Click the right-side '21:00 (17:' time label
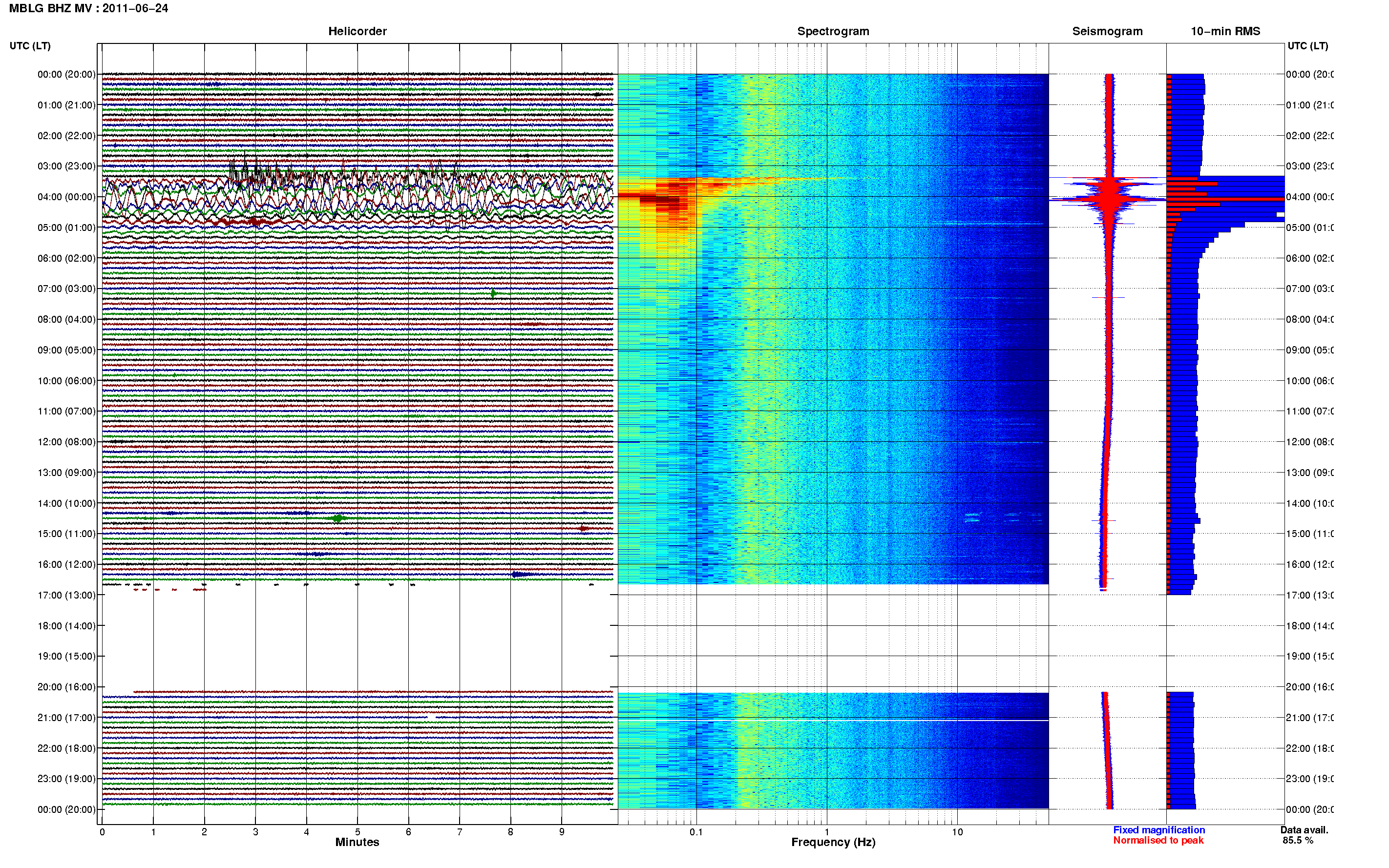Viewport: 1389px width, 868px height. 1310,718
